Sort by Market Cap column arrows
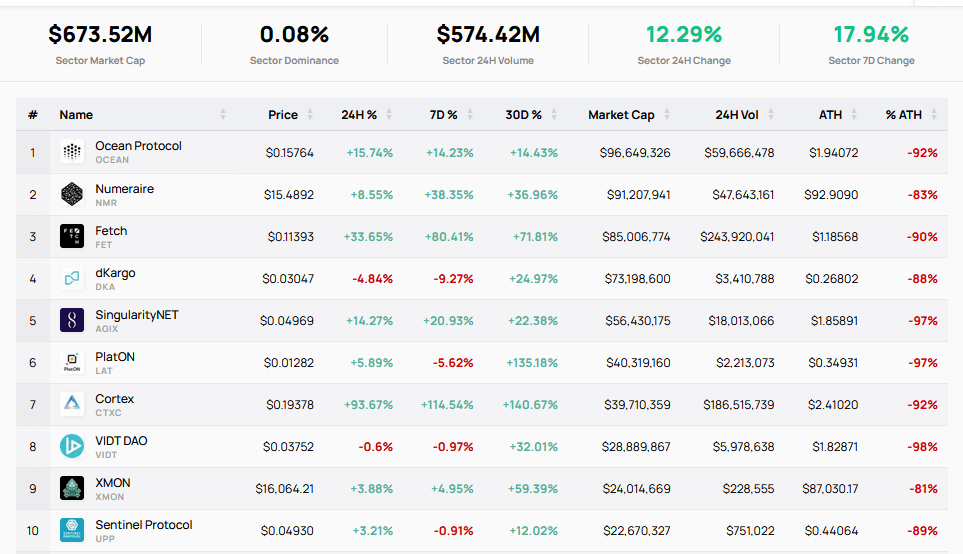 pyautogui.click(x=667, y=114)
